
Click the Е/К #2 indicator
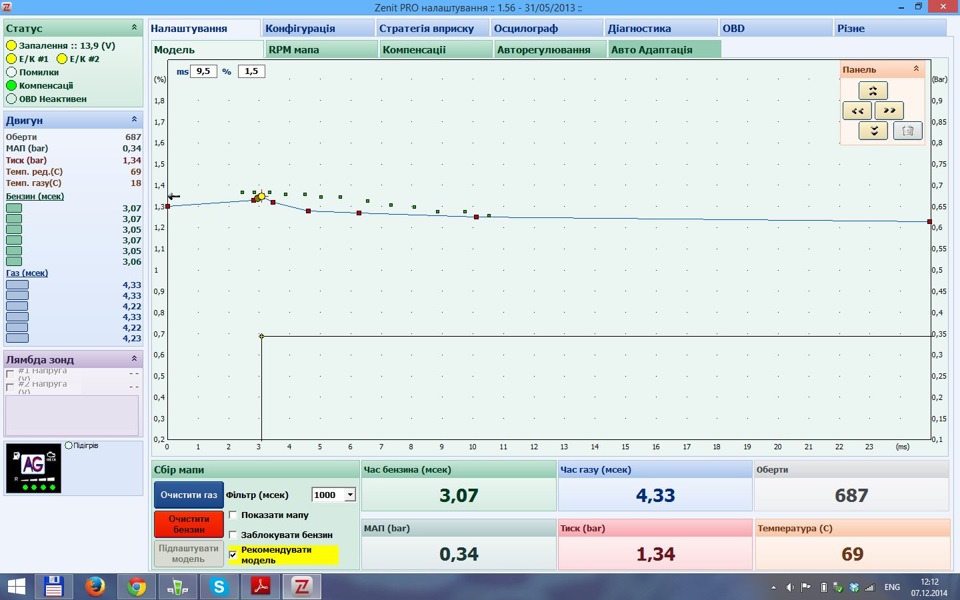tap(62, 59)
